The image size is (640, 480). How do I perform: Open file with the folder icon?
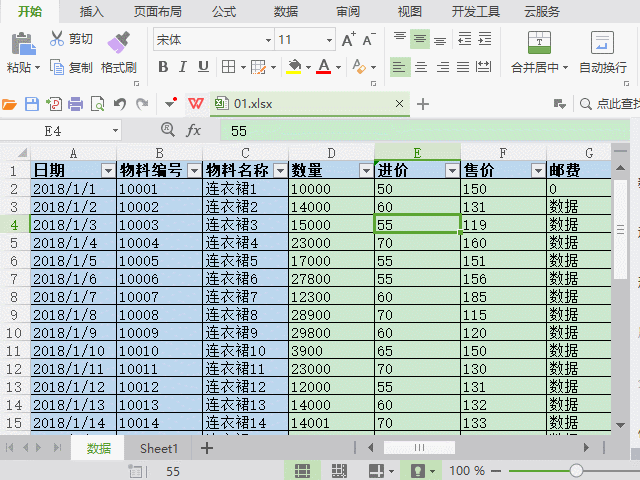point(9,104)
